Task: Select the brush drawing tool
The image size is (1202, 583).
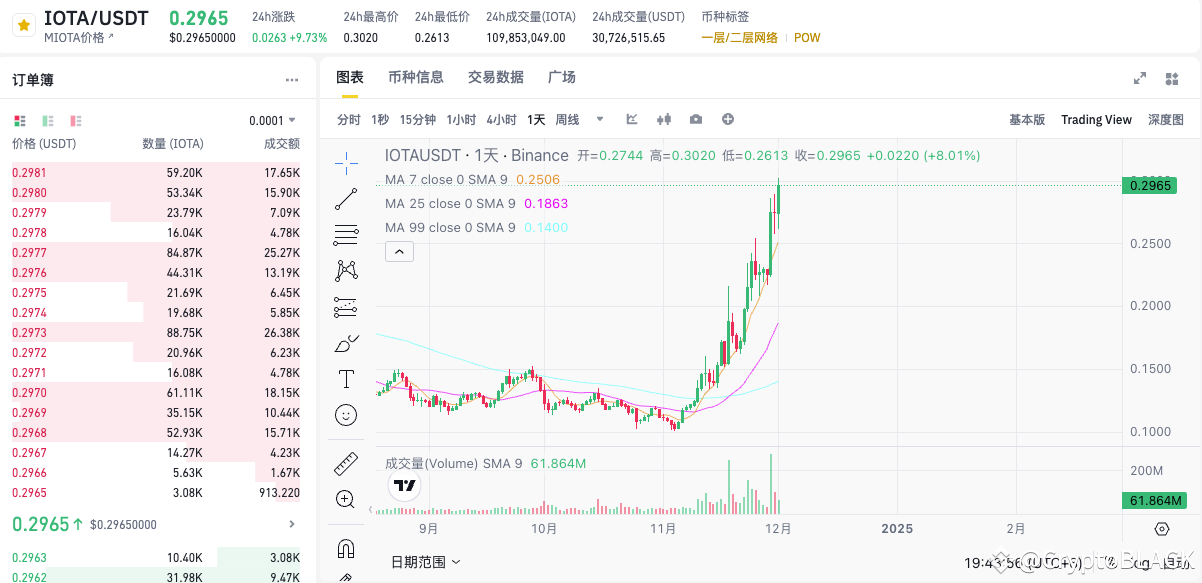Action: [x=346, y=343]
